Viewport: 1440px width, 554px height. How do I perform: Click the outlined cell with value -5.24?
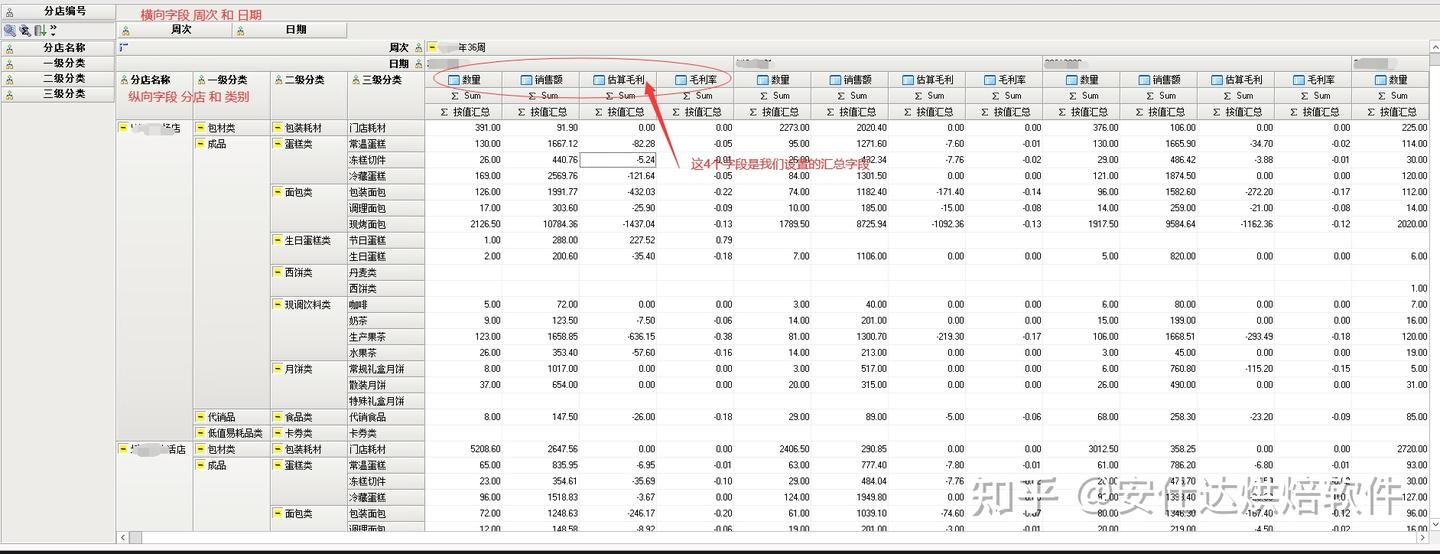618,160
